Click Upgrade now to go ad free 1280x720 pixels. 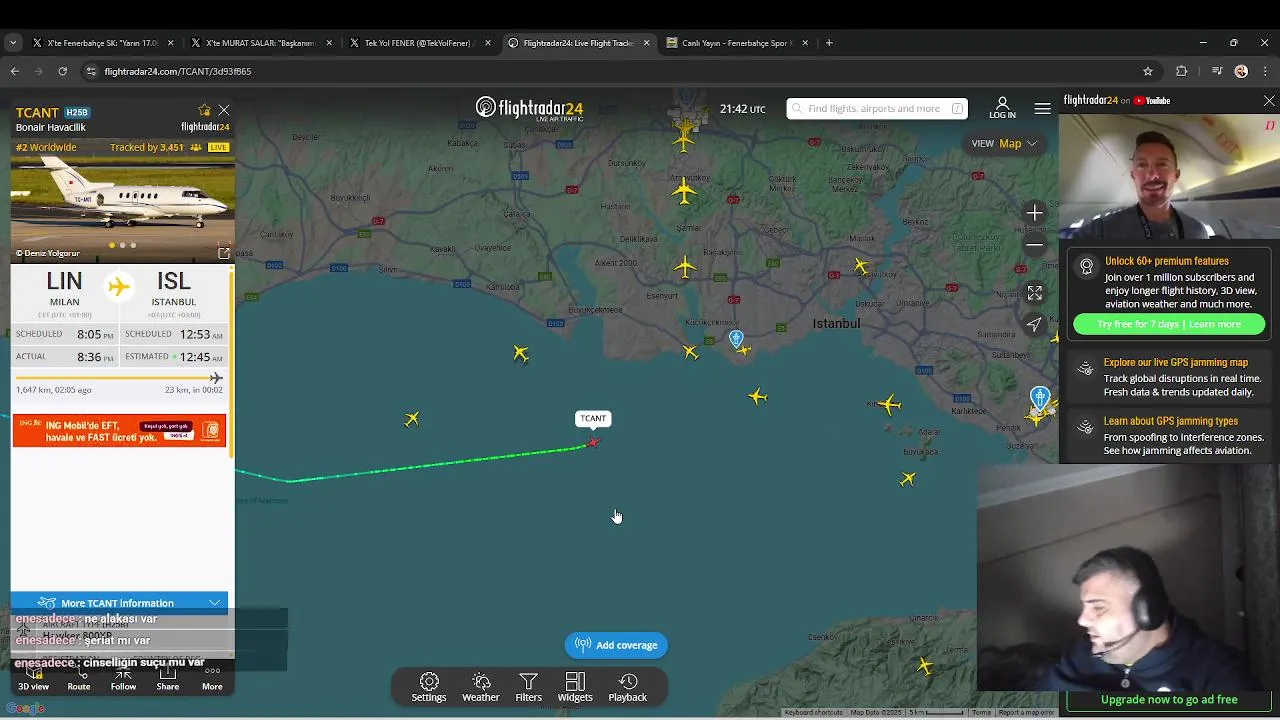(1169, 700)
